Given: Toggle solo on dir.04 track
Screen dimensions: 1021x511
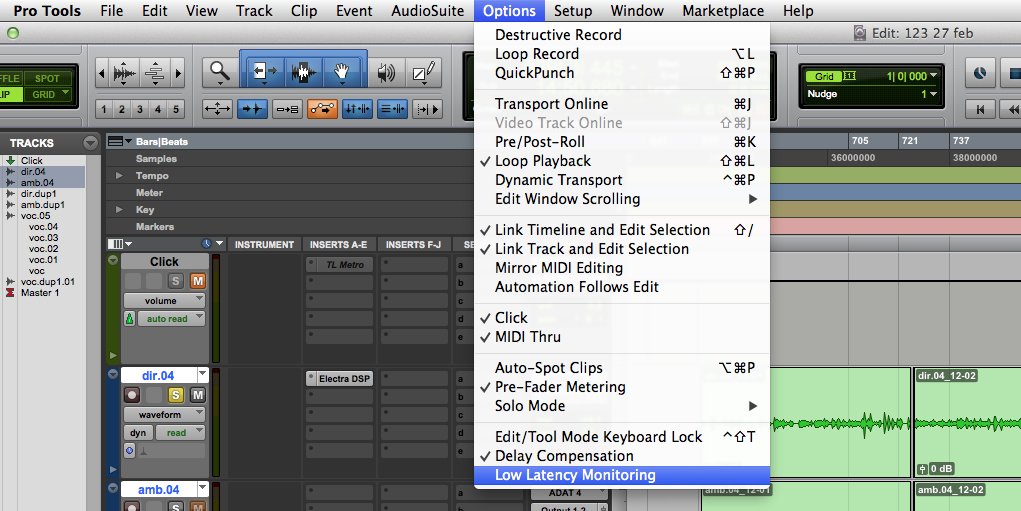Looking at the screenshot, I should (175, 395).
